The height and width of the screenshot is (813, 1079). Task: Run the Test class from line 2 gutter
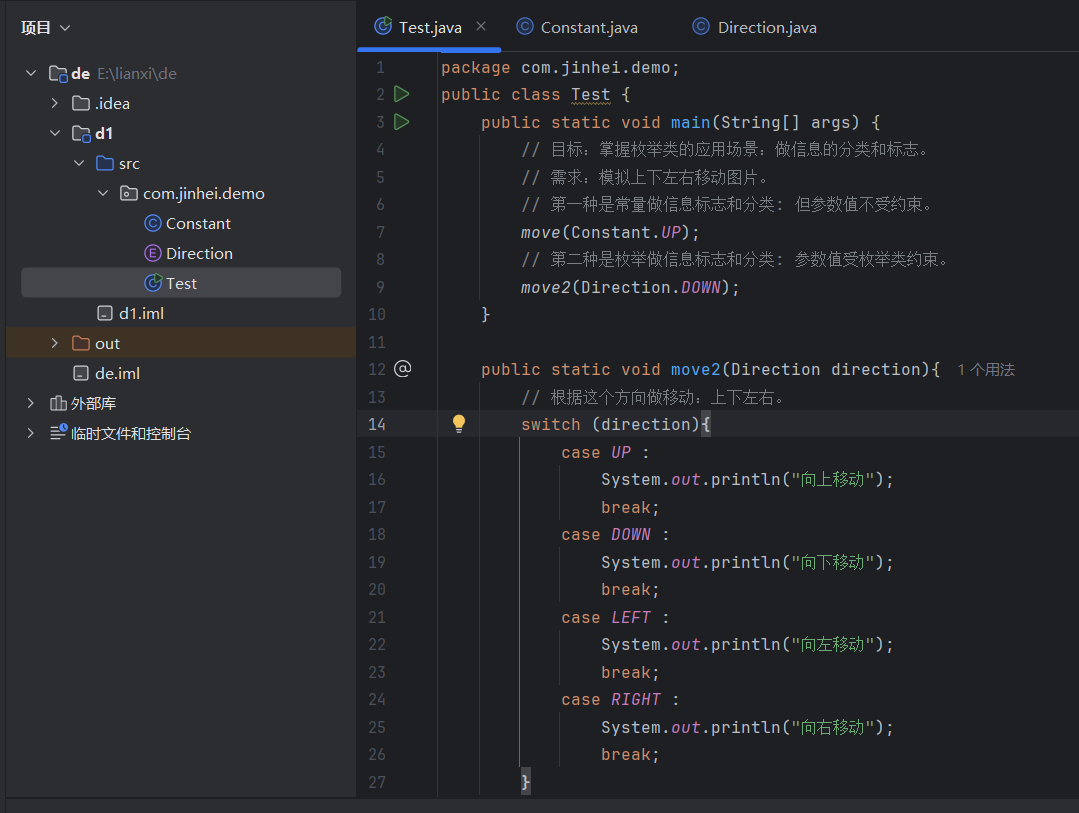pos(402,94)
